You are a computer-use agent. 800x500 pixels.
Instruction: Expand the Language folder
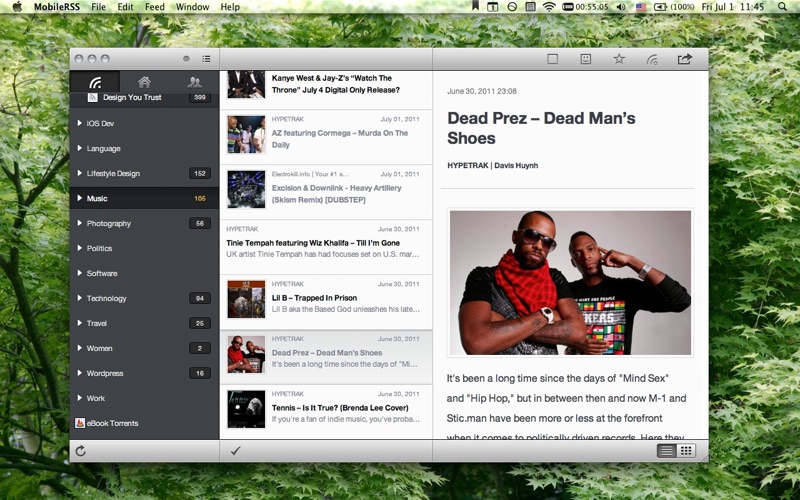click(x=80, y=148)
